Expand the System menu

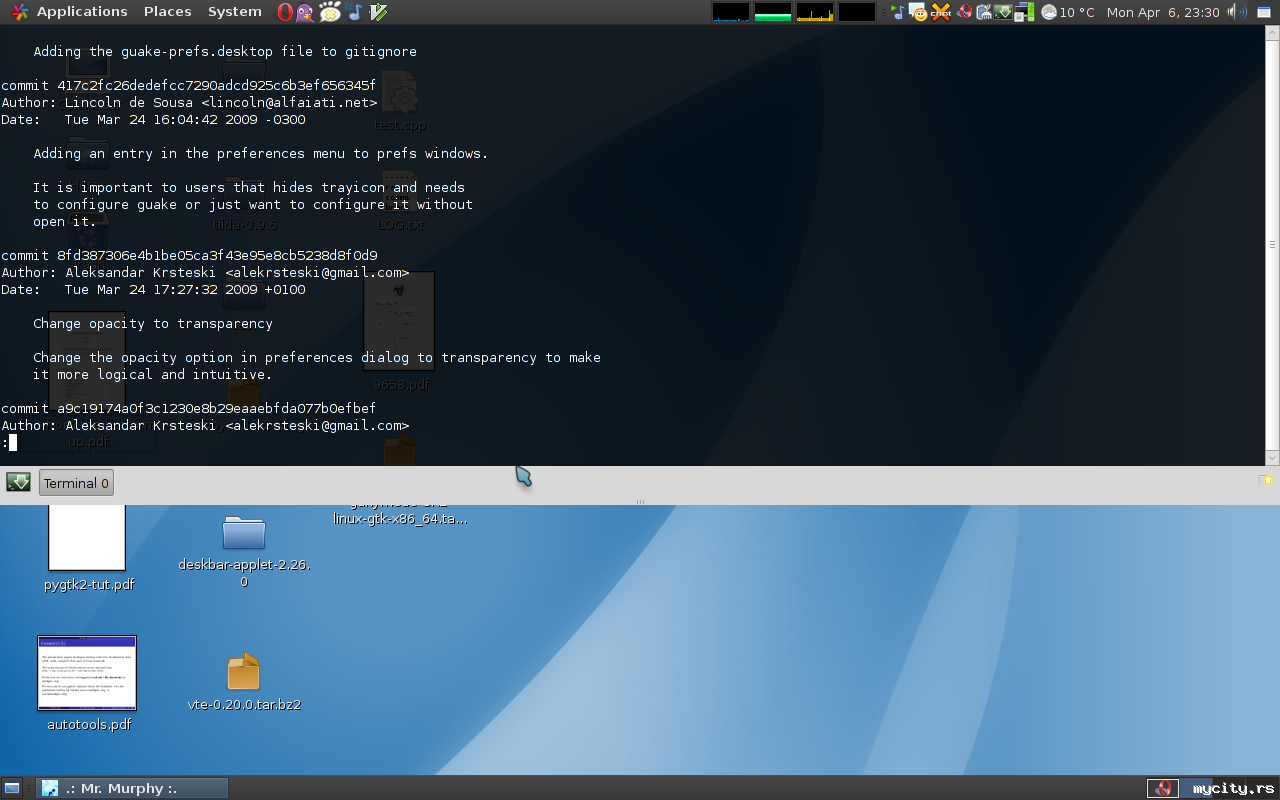point(234,12)
